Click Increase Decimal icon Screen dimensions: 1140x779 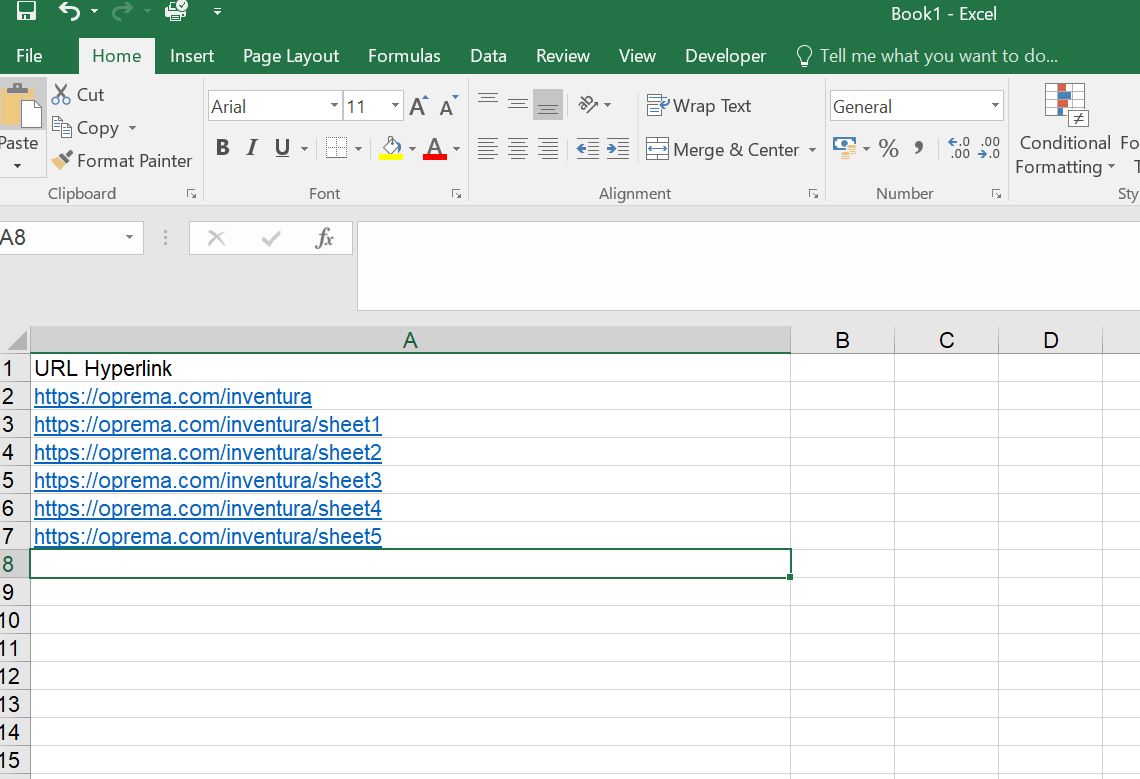click(x=959, y=148)
